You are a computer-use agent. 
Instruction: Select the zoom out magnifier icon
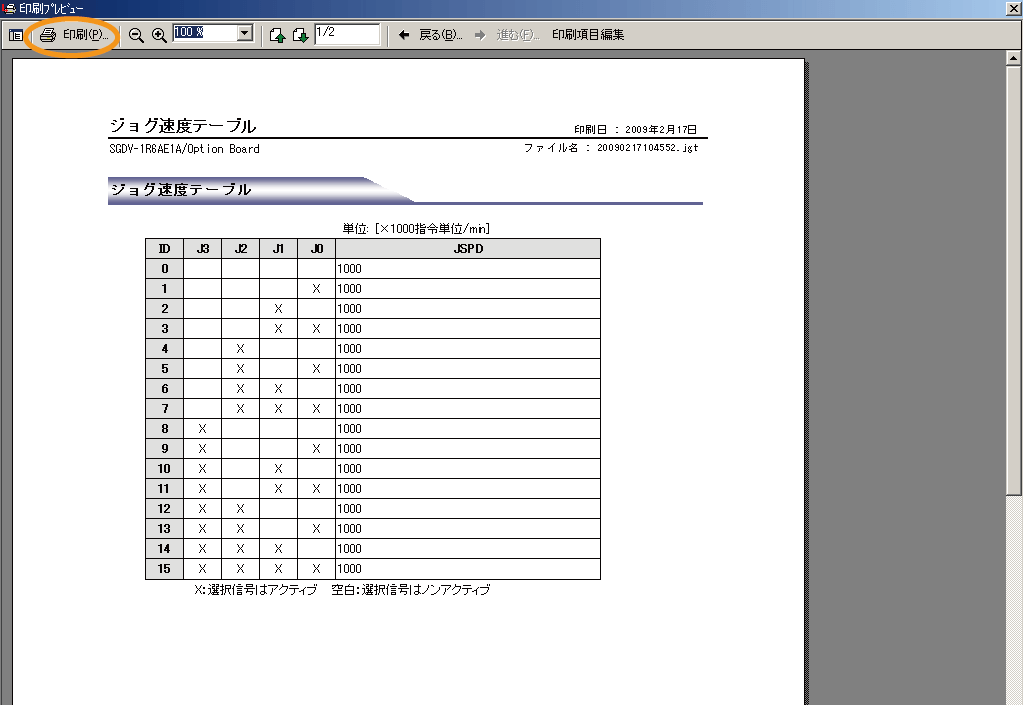135,33
